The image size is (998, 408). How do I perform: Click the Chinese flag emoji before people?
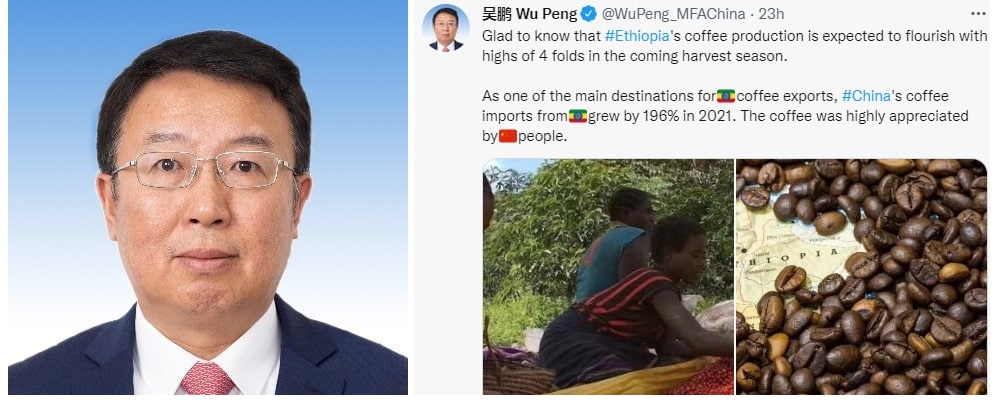508,136
